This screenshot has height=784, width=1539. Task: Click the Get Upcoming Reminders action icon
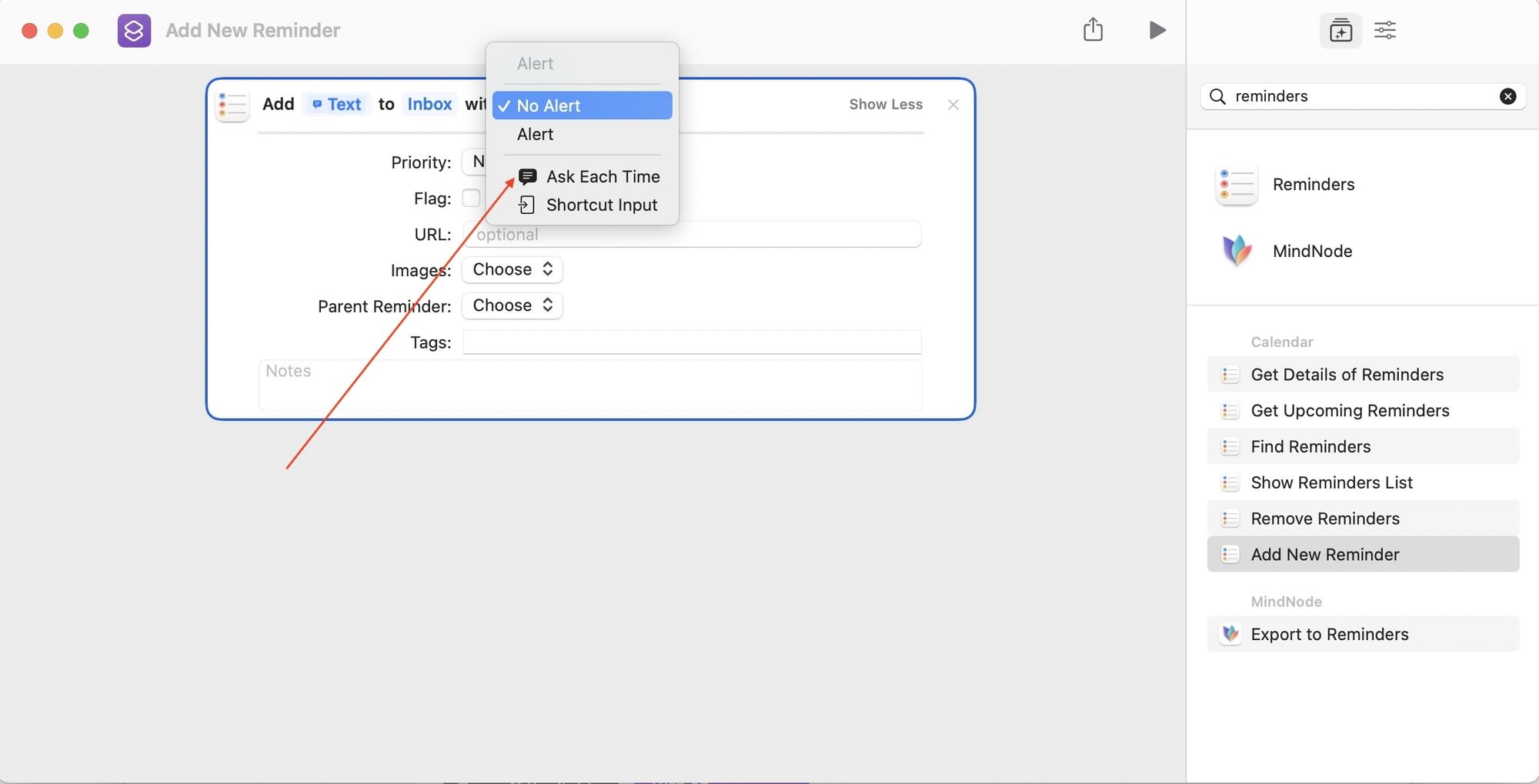pos(1230,410)
